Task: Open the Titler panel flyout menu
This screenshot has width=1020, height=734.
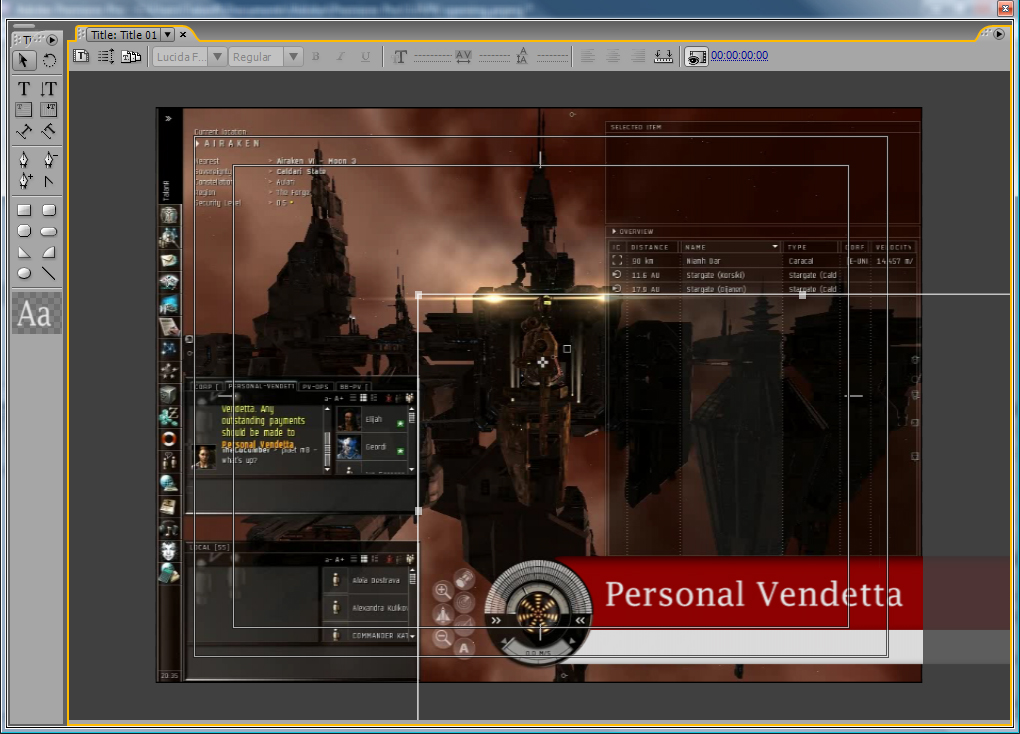Action: coord(999,34)
